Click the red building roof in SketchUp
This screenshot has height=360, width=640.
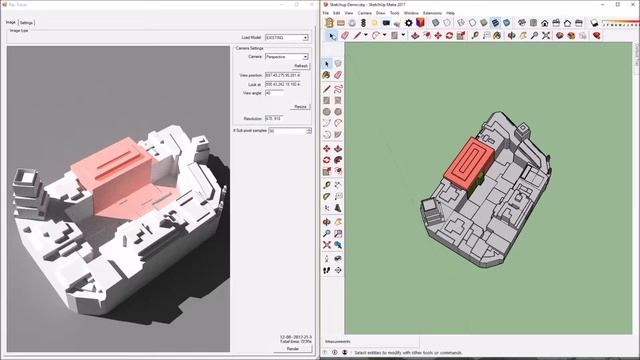[469, 162]
